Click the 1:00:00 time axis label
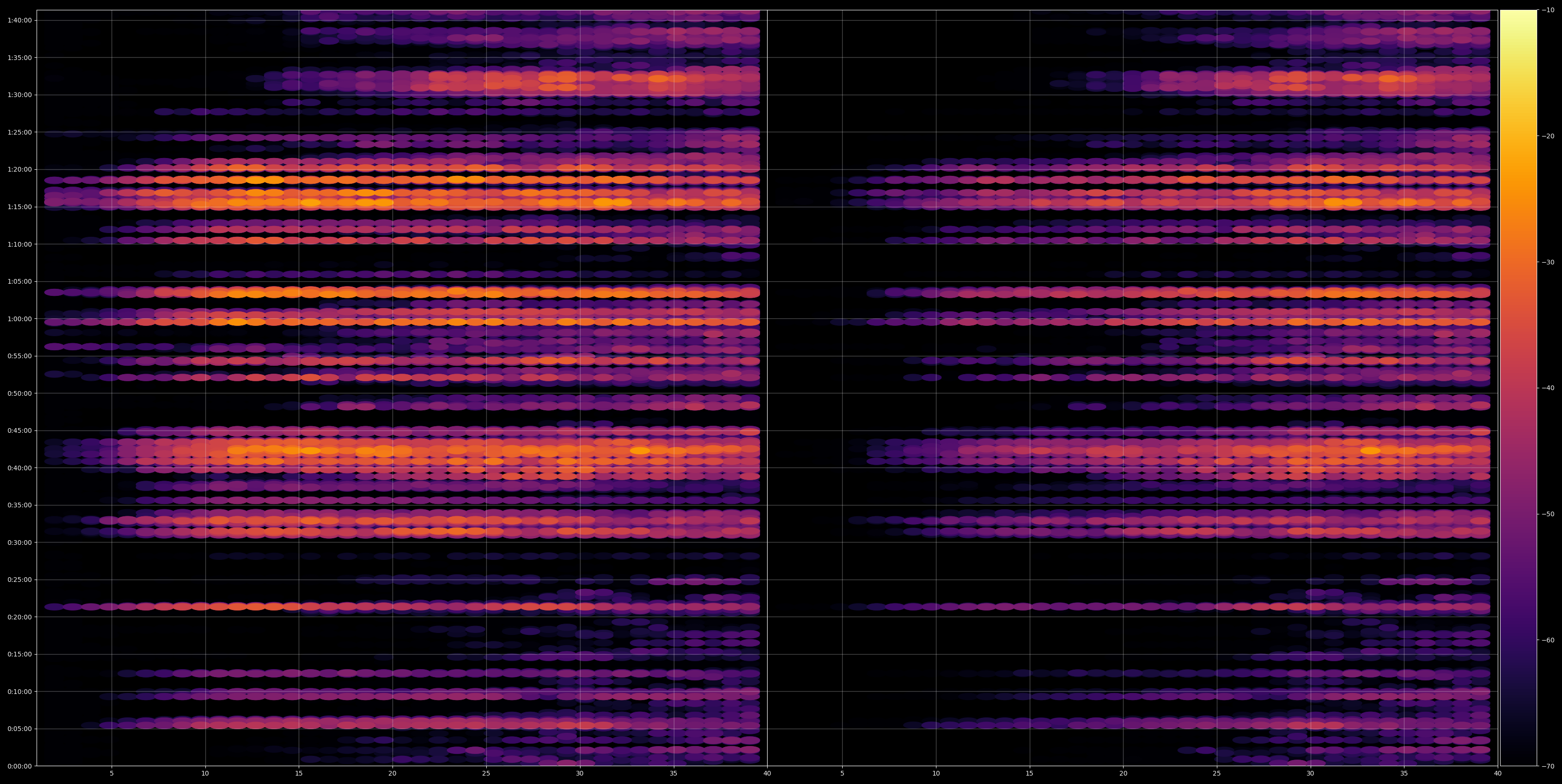 tap(19, 318)
